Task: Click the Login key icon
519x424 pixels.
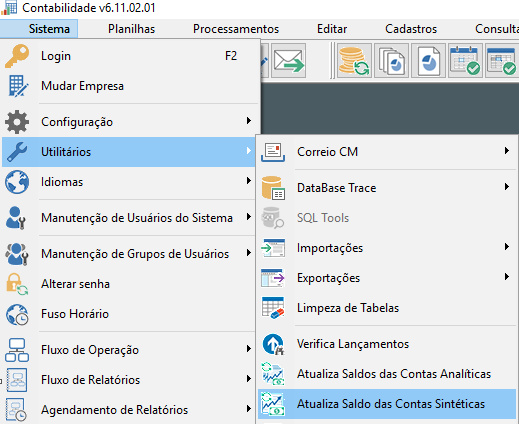Action: point(17,56)
